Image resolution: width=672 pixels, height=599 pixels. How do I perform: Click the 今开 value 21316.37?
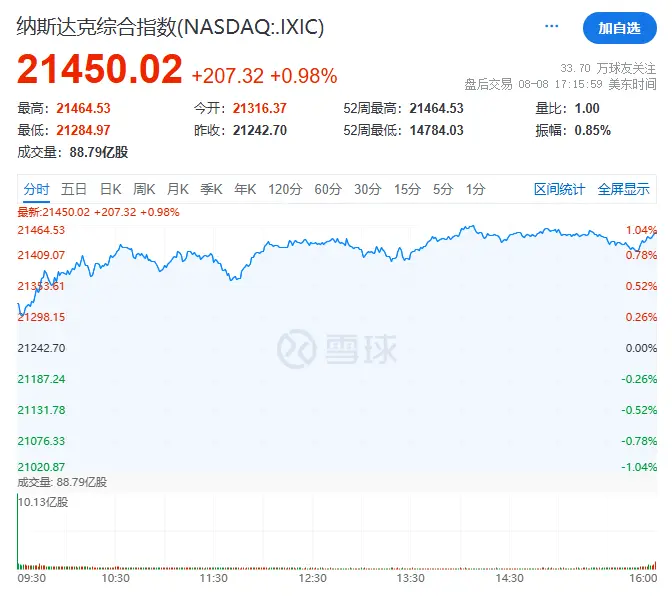point(260,108)
